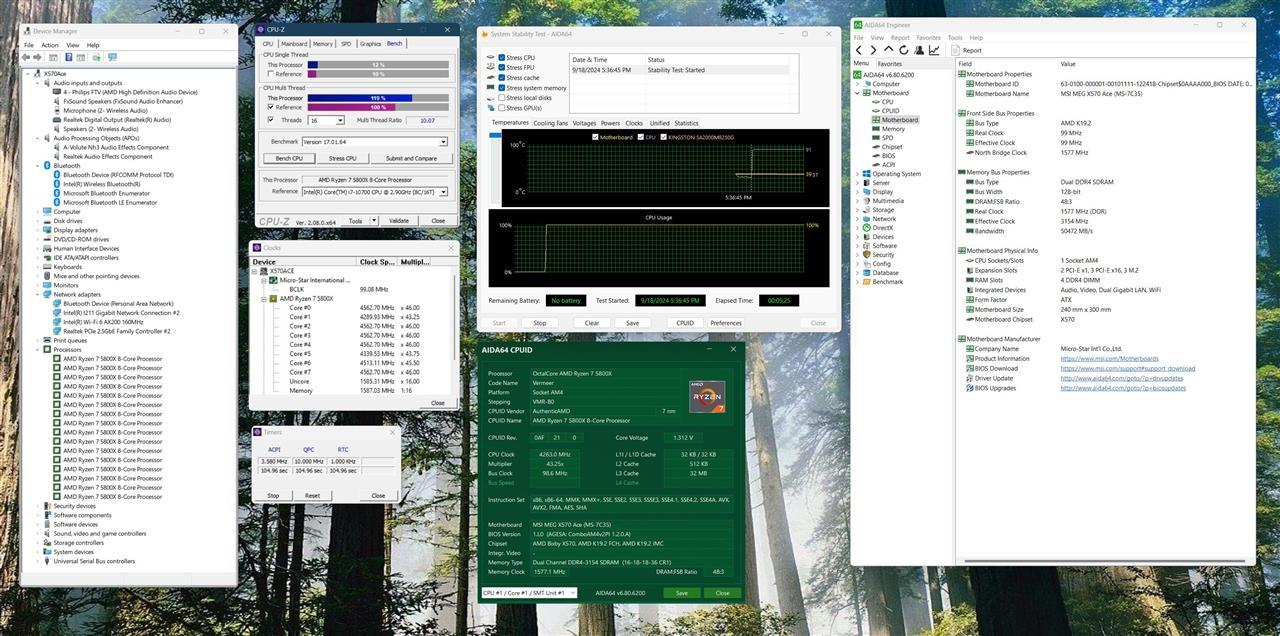Image resolution: width=1280 pixels, height=636 pixels.
Task: Toggle Motherboard temperature graph checkbox
Action: [x=596, y=137]
